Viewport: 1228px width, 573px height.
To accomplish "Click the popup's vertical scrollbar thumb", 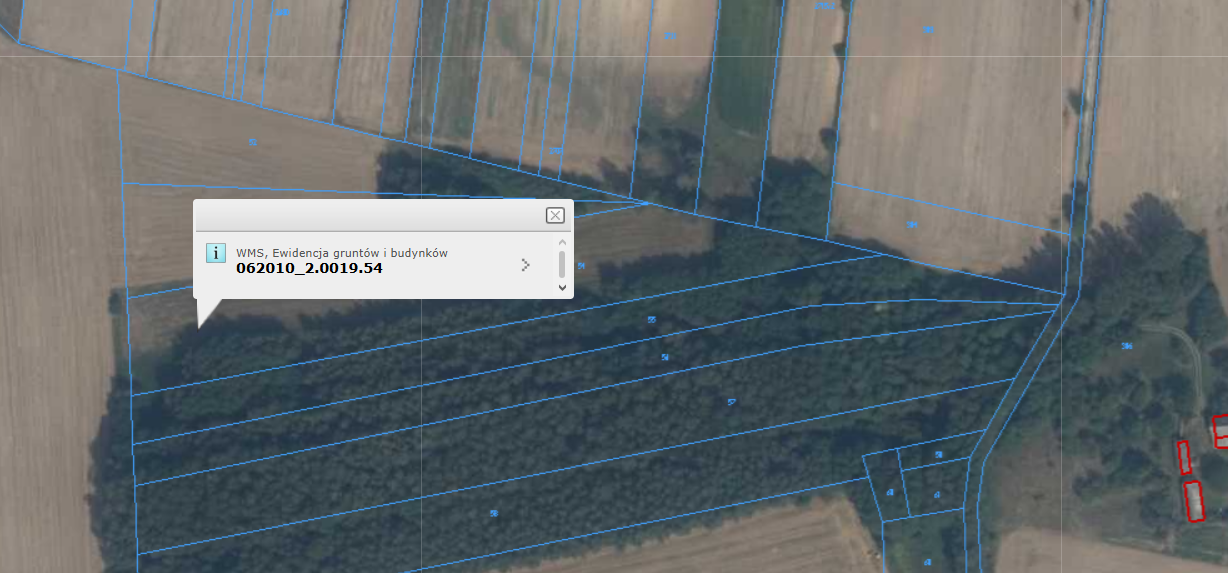I will (x=562, y=264).
